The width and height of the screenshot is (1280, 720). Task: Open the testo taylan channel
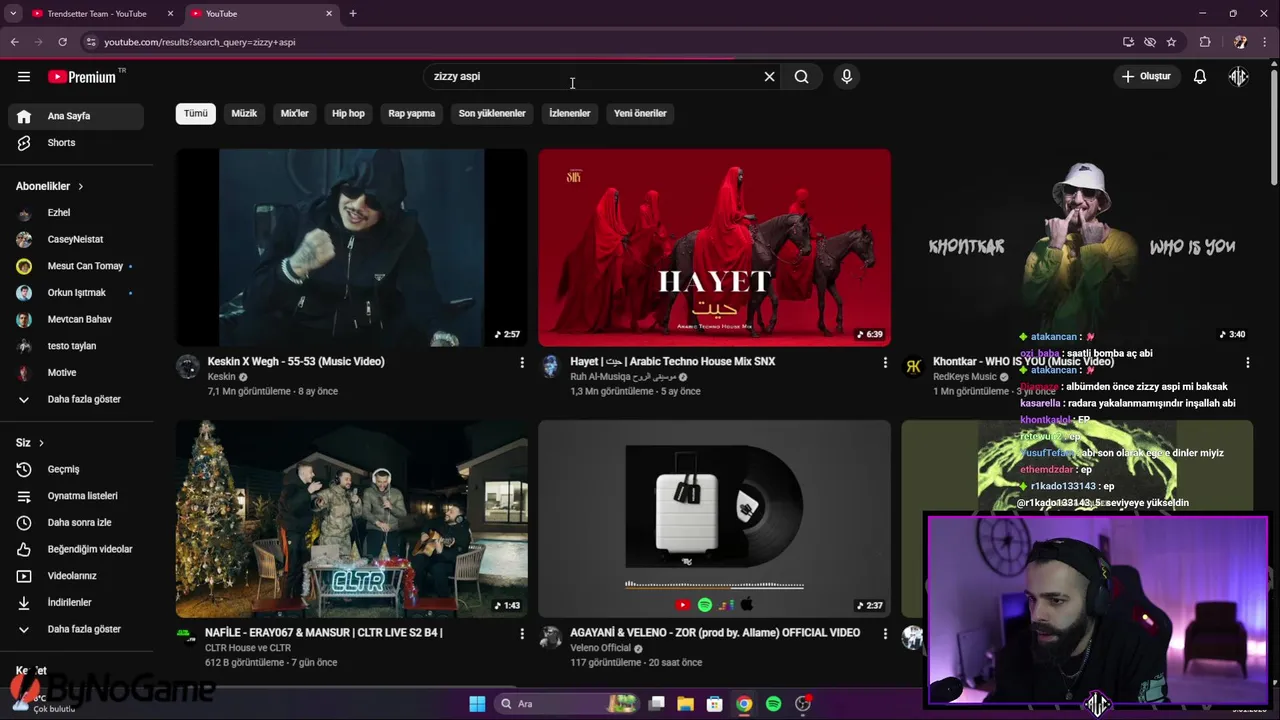click(x=76, y=346)
